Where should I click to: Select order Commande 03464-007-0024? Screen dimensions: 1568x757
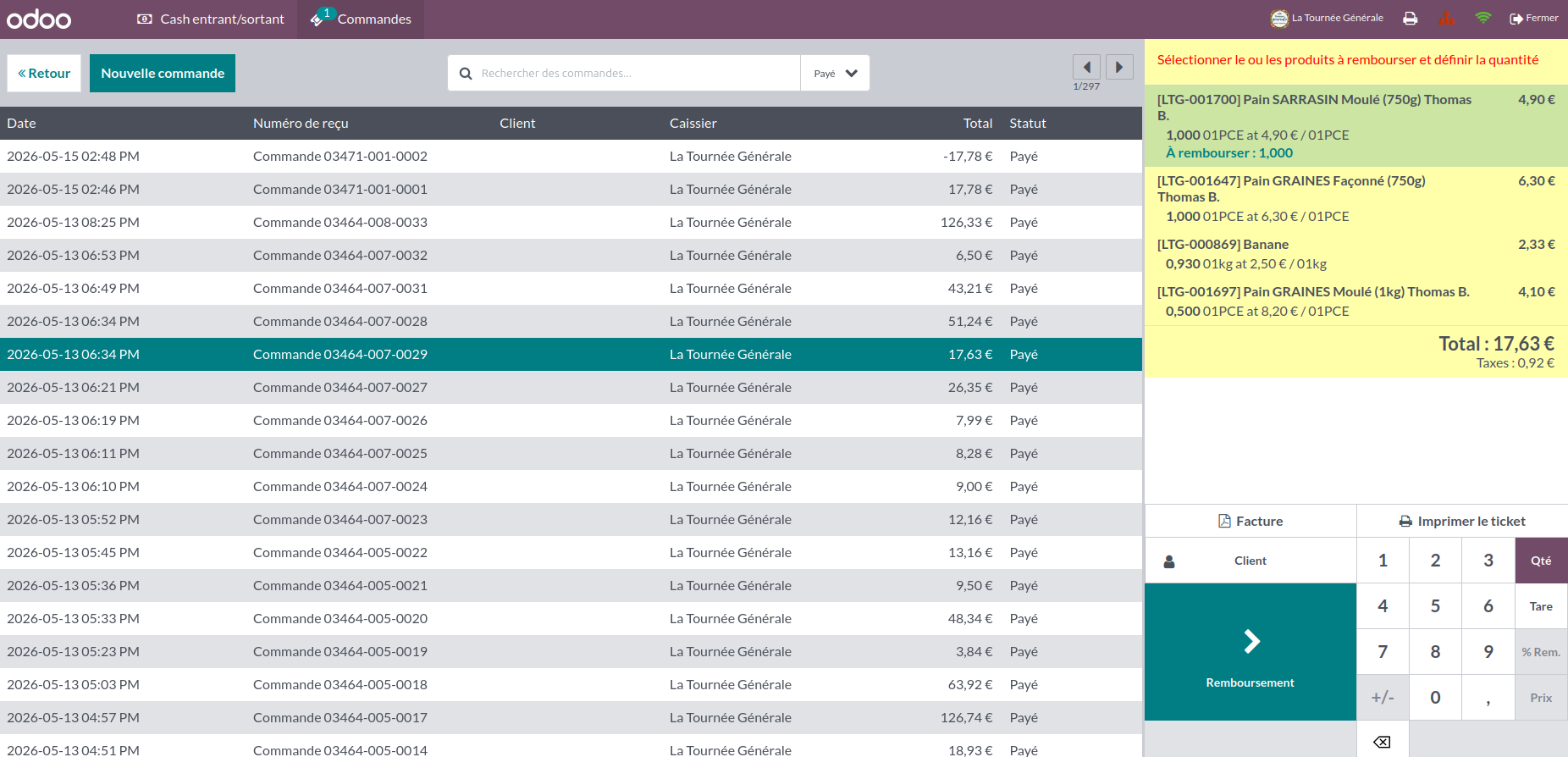click(x=571, y=487)
